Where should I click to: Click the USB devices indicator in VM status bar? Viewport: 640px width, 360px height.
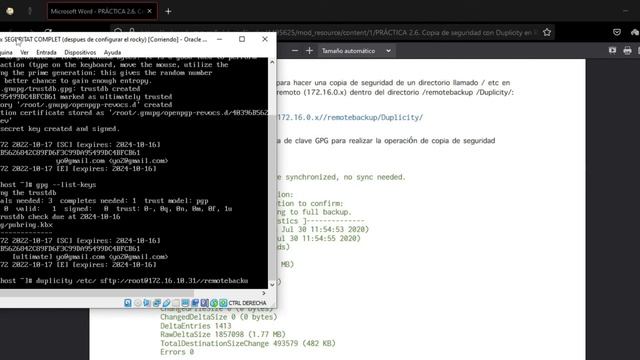(166, 303)
